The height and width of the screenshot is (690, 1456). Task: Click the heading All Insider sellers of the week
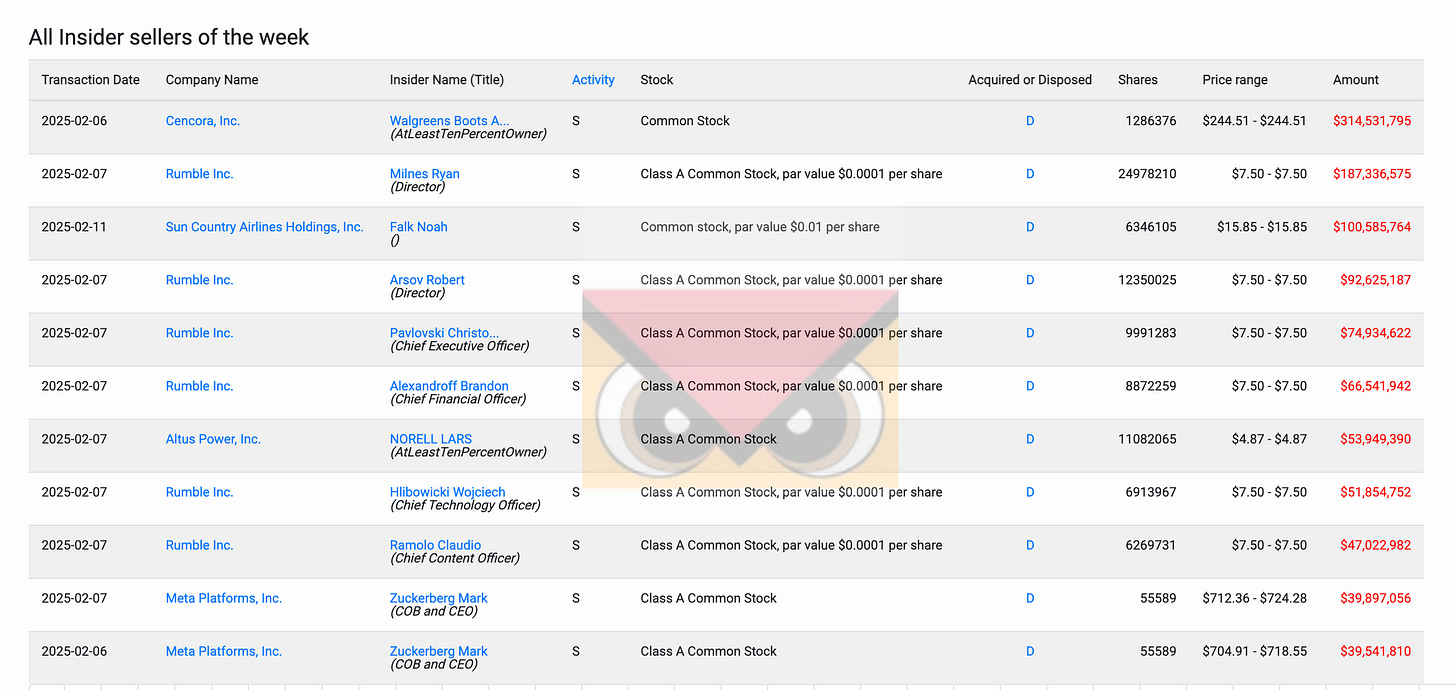tap(169, 37)
